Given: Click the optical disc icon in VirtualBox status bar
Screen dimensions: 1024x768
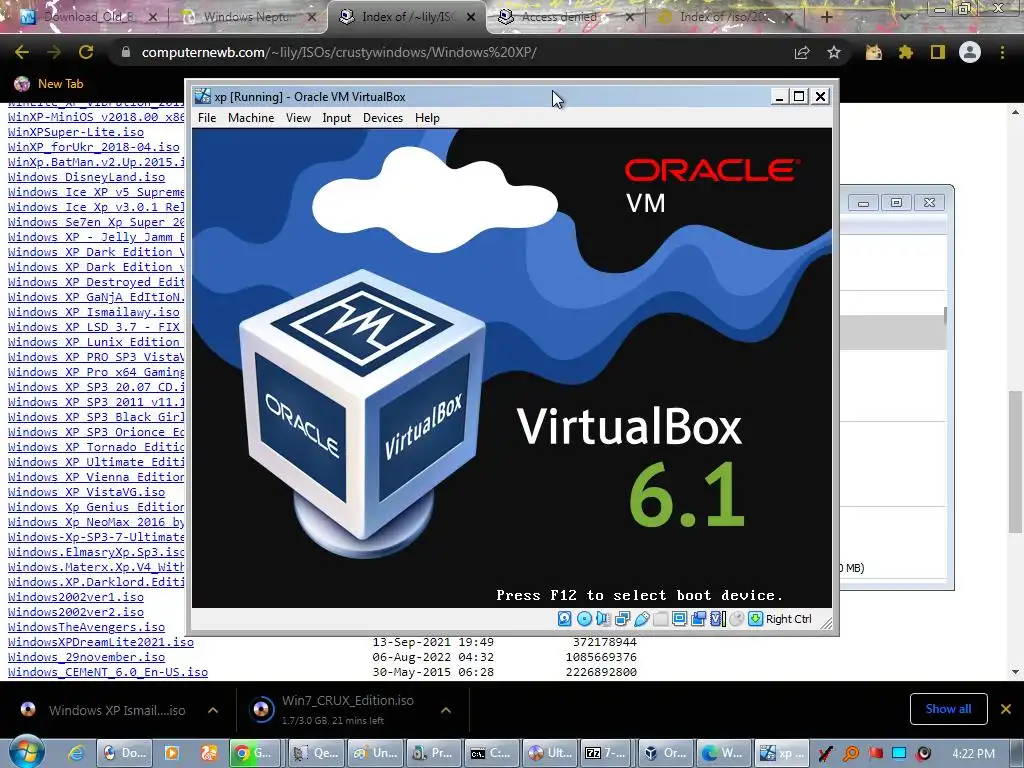Looking at the screenshot, I should tap(584, 618).
